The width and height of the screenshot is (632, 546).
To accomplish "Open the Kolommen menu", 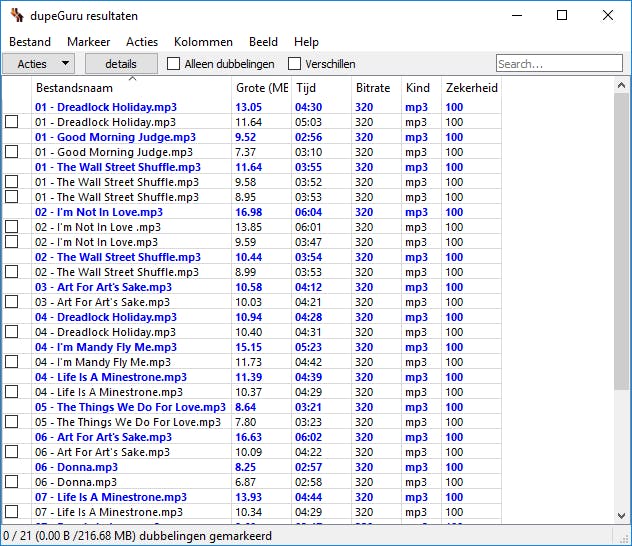I will click(203, 42).
